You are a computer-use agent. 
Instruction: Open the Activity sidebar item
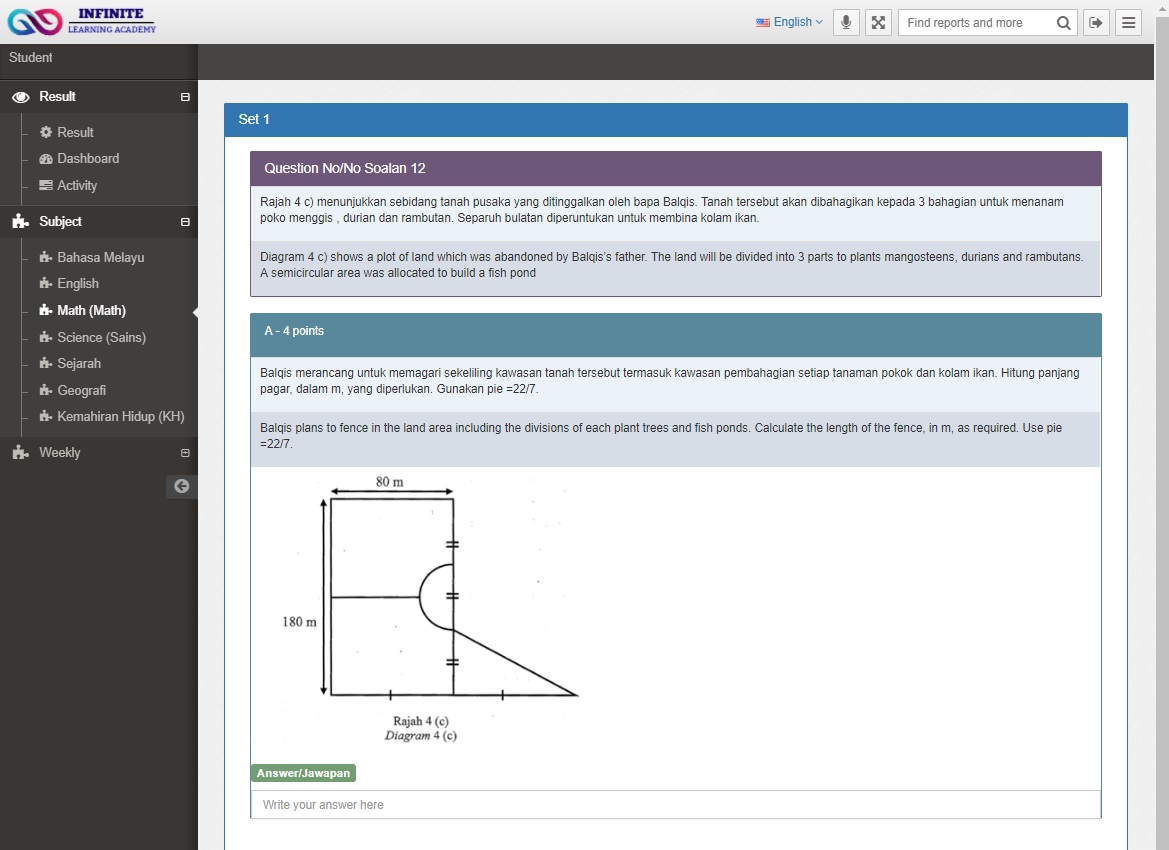pos(76,186)
